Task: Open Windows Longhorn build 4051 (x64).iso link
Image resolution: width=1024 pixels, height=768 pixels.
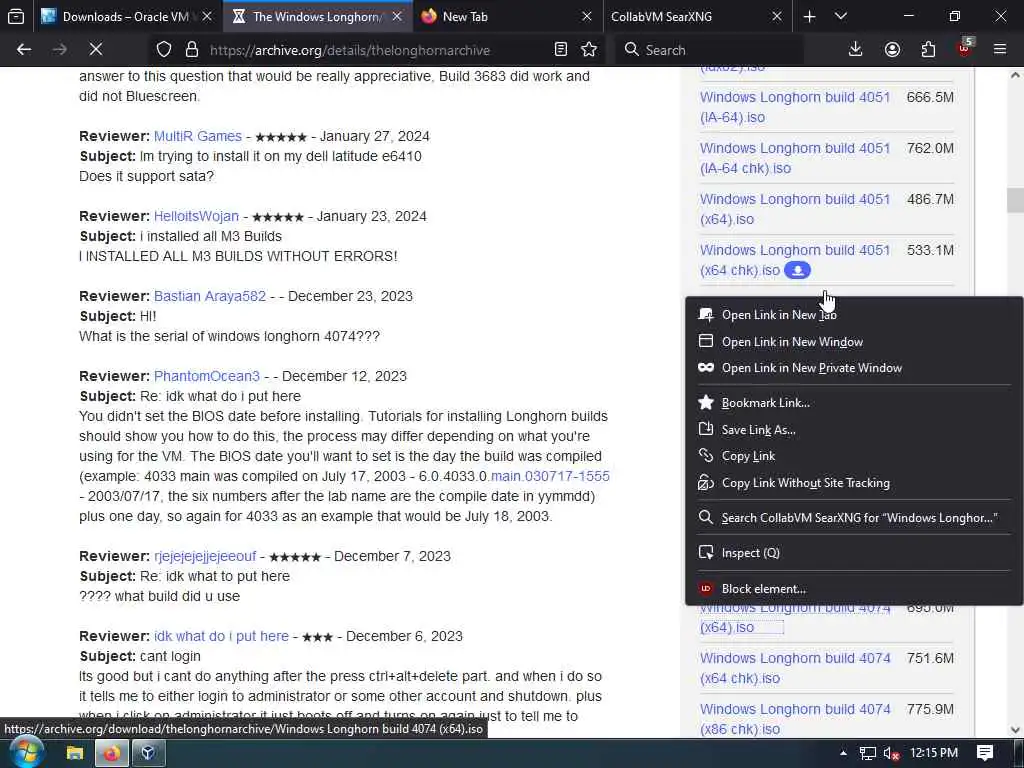Action: click(x=795, y=209)
